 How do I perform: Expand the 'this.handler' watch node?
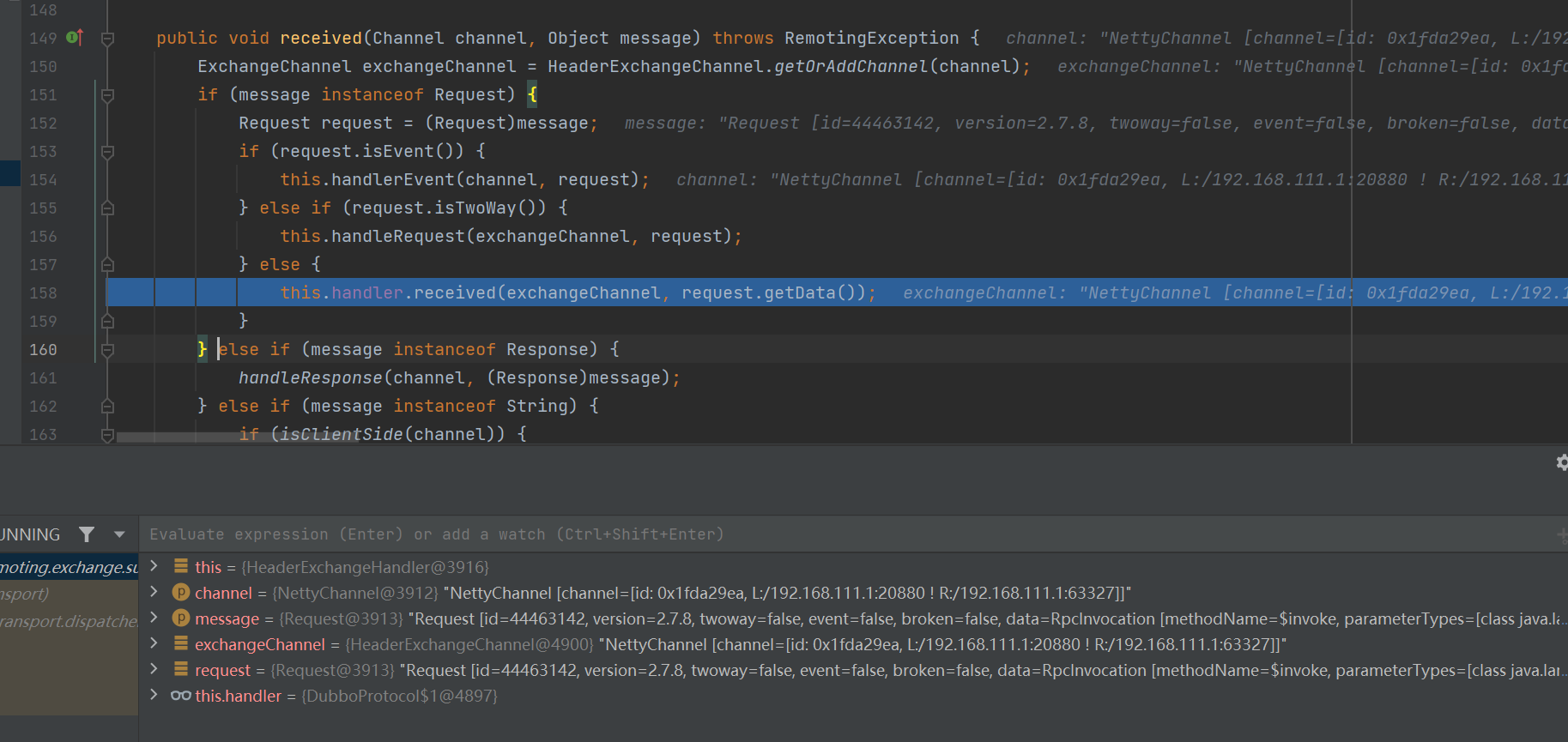pyautogui.click(x=154, y=695)
